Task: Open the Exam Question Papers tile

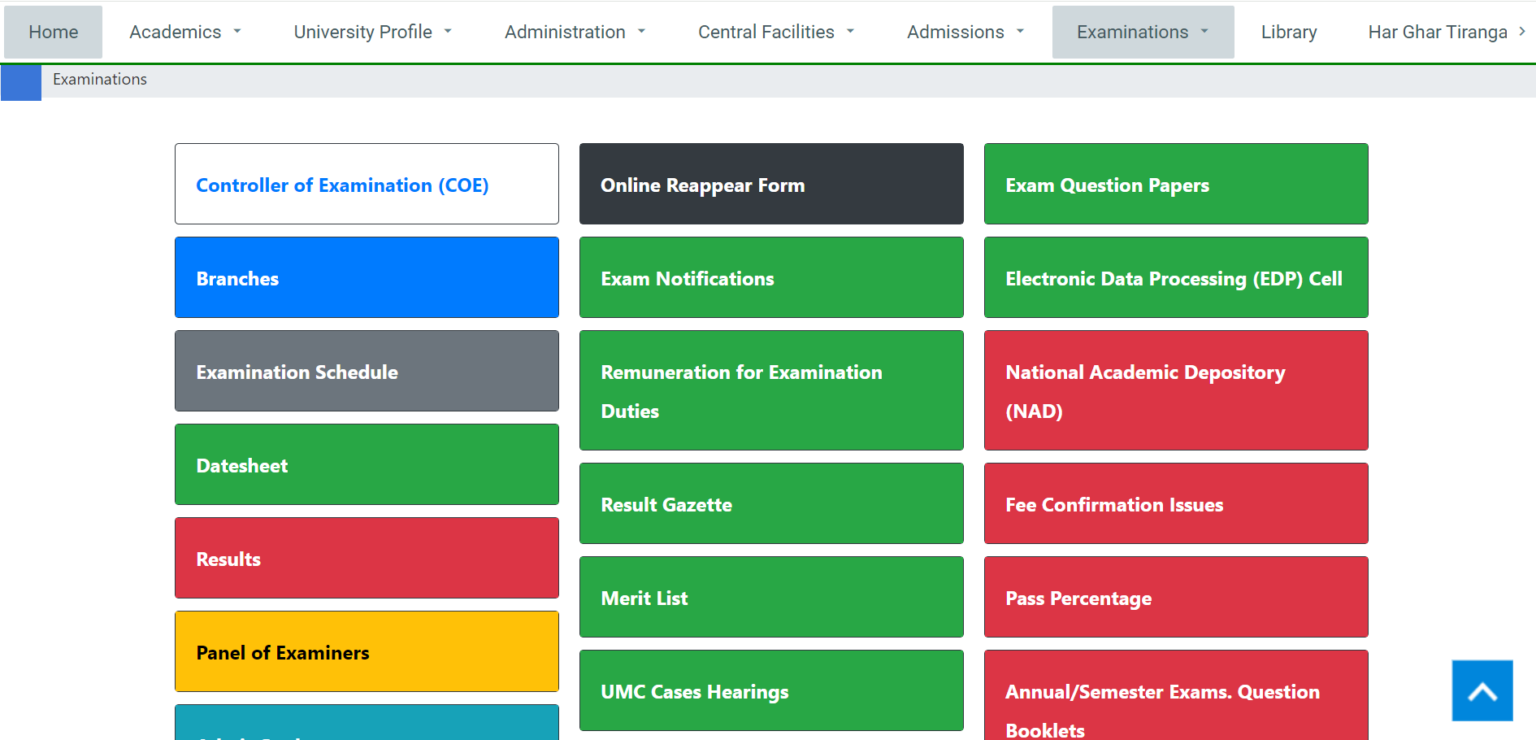Action: pyautogui.click(x=1175, y=184)
